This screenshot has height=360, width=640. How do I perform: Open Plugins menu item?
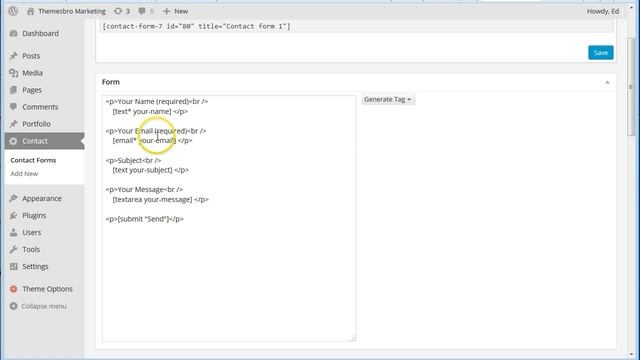coord(34,216)
